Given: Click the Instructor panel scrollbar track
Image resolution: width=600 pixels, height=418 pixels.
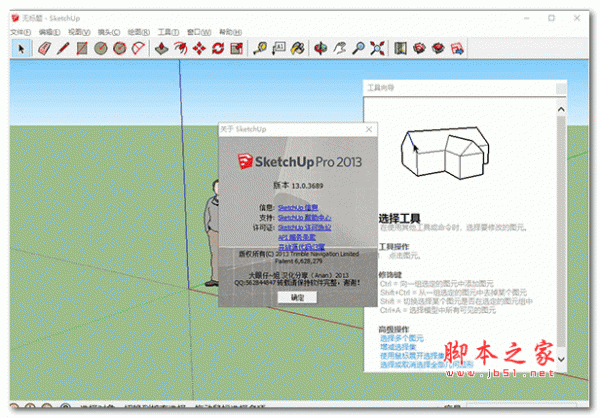Looking at the screenshot, I should tap(561, 233).
